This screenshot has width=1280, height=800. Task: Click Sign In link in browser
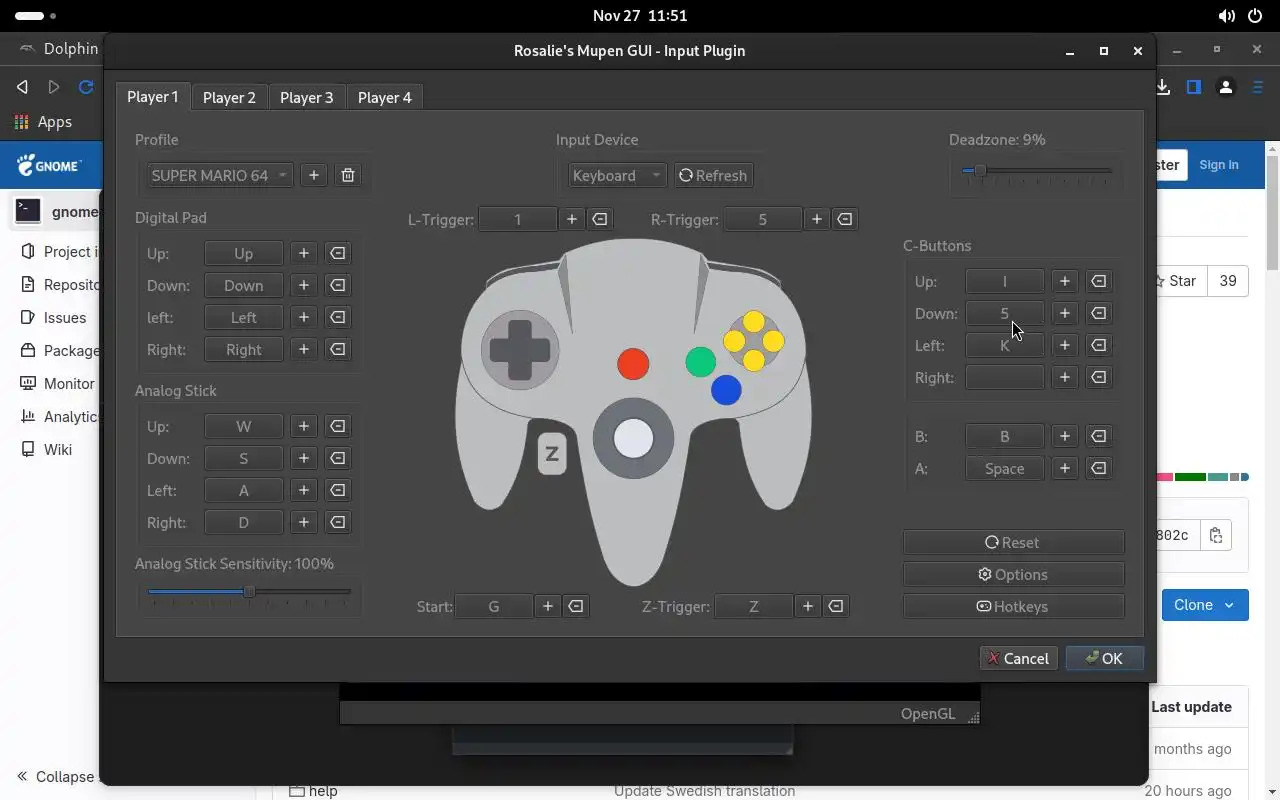coord(1219,165)
